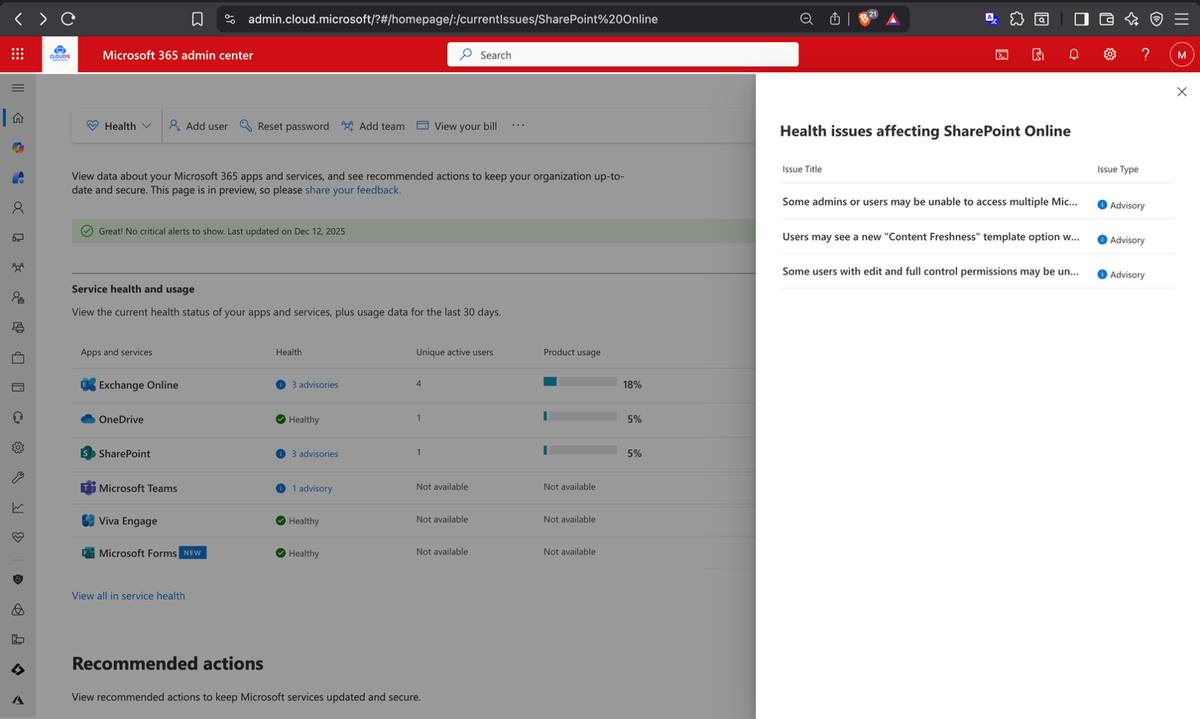This screenshot has width=1200, height=719.
Task: Open browser extensions puzzle icon
Action: [x=1017, y=18]
